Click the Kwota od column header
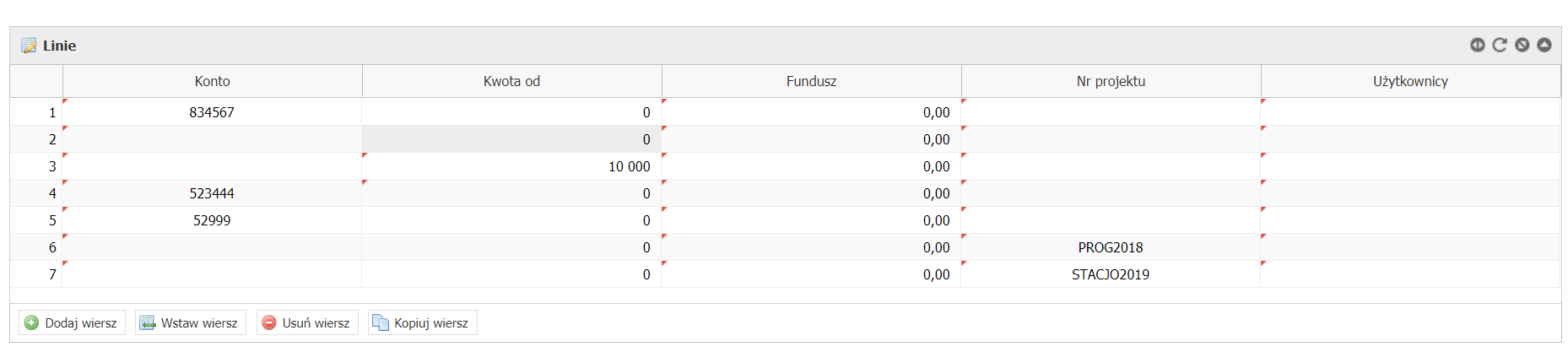Screen dimensions: 1568x352 511,81
